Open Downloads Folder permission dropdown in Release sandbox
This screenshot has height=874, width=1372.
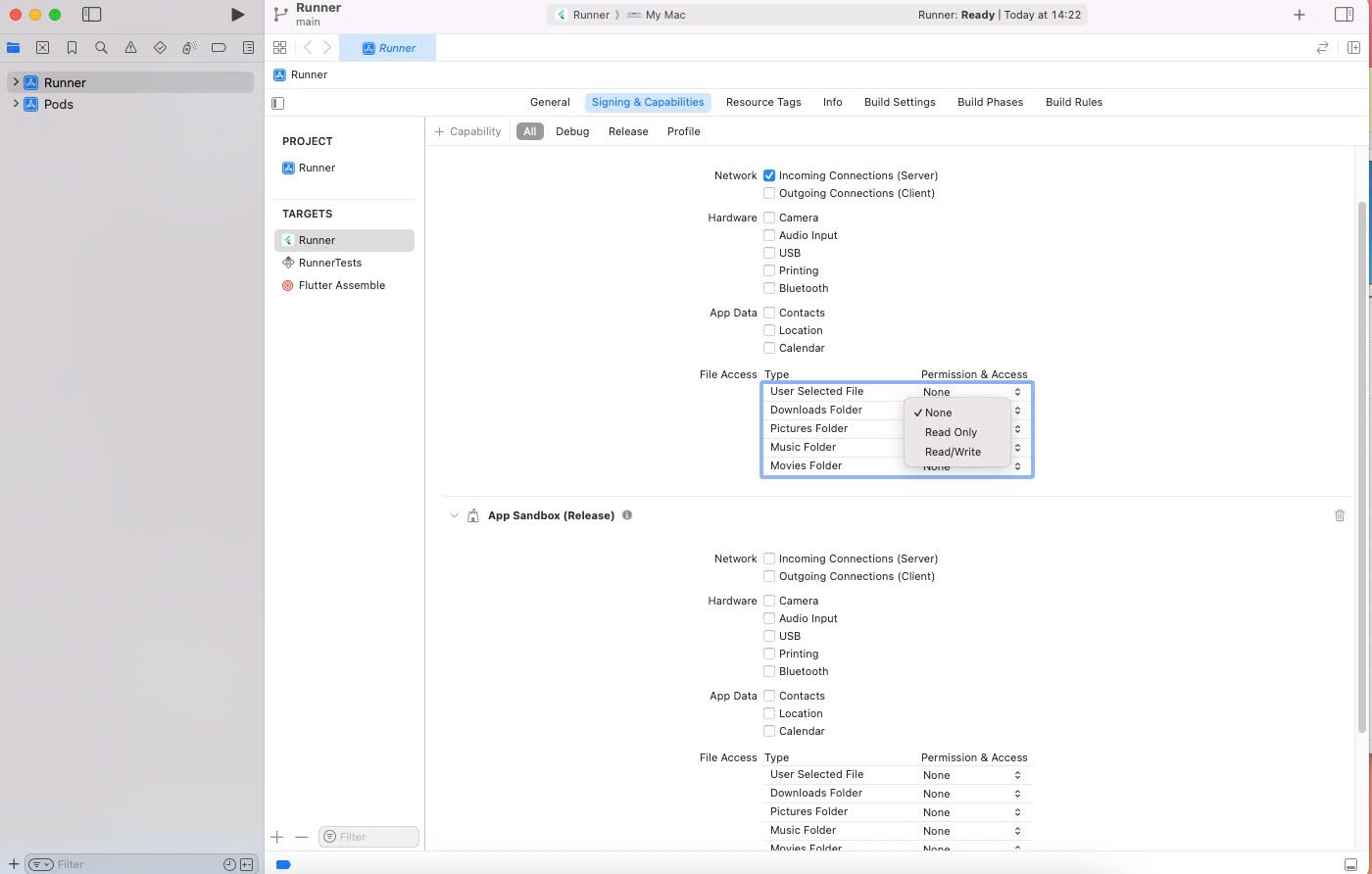click(x=972, y=794)
